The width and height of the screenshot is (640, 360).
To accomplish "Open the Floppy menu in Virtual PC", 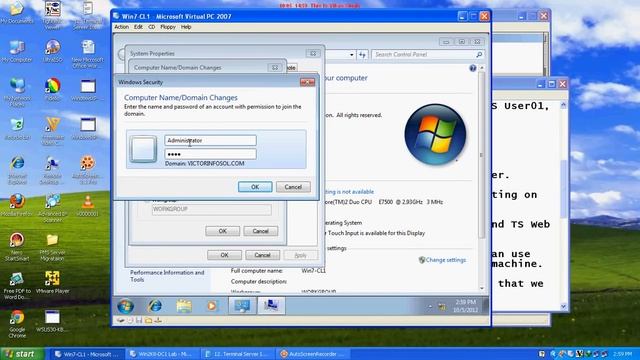I will point(168,27).
